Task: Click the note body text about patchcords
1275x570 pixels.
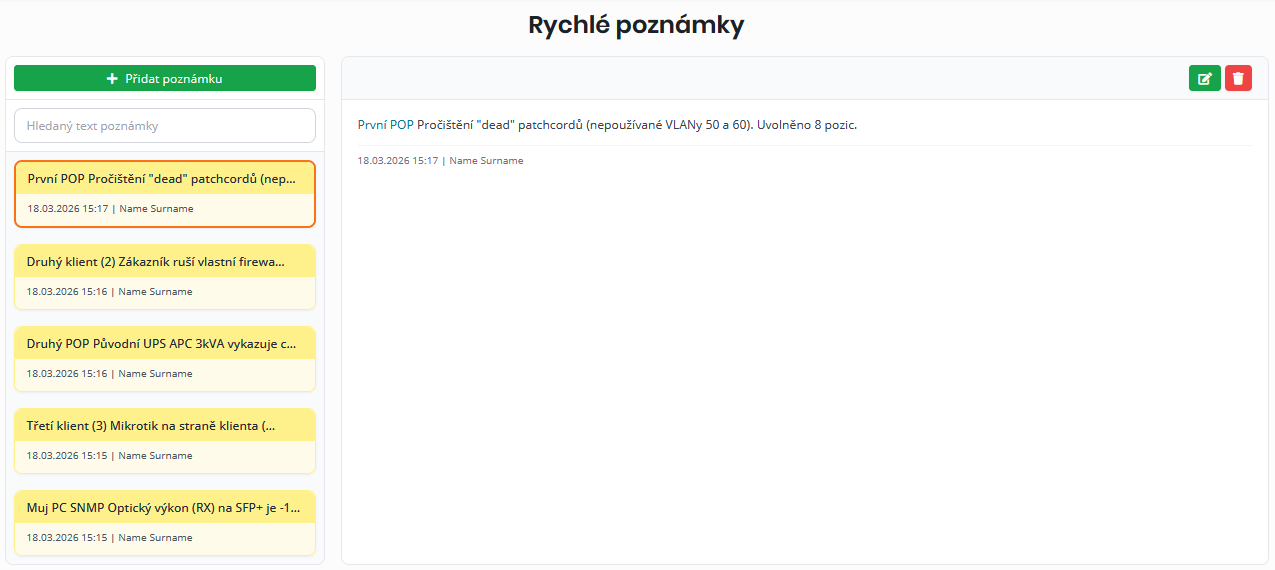Action: coord(636,125)
